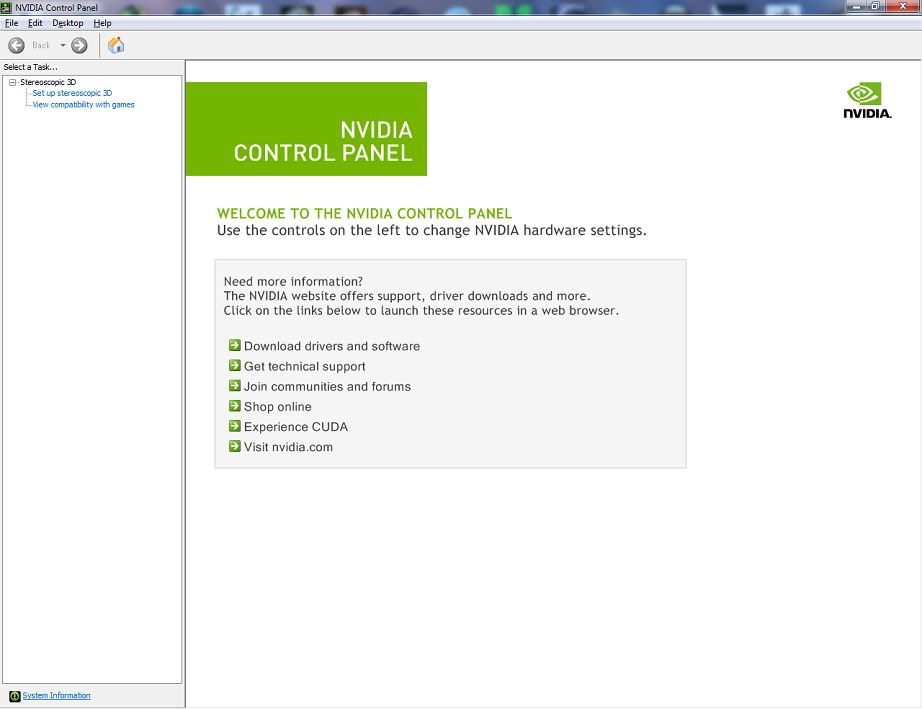Click the 'Need more information?' text
Image resolution: width=922 pixels, height=709 pixels.
click(293, 282)
